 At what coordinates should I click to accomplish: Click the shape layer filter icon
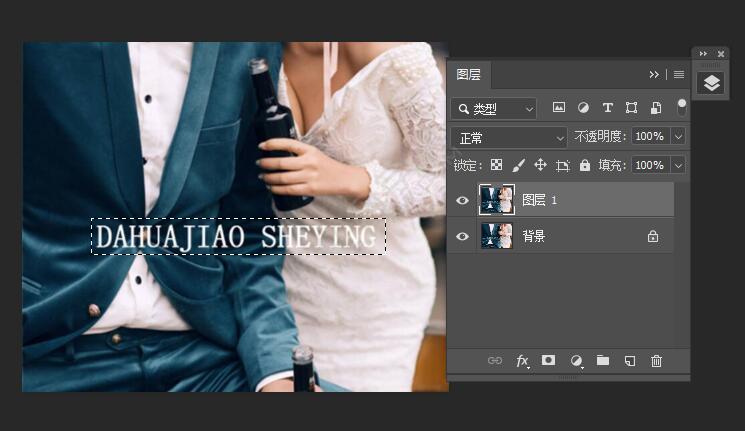(631, 108)
